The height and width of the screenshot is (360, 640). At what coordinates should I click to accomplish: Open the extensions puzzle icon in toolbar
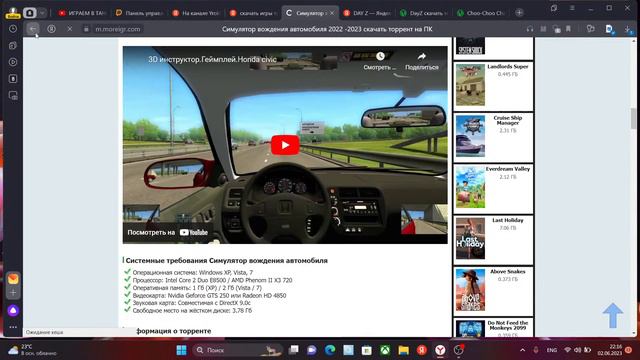coord(590,29)
